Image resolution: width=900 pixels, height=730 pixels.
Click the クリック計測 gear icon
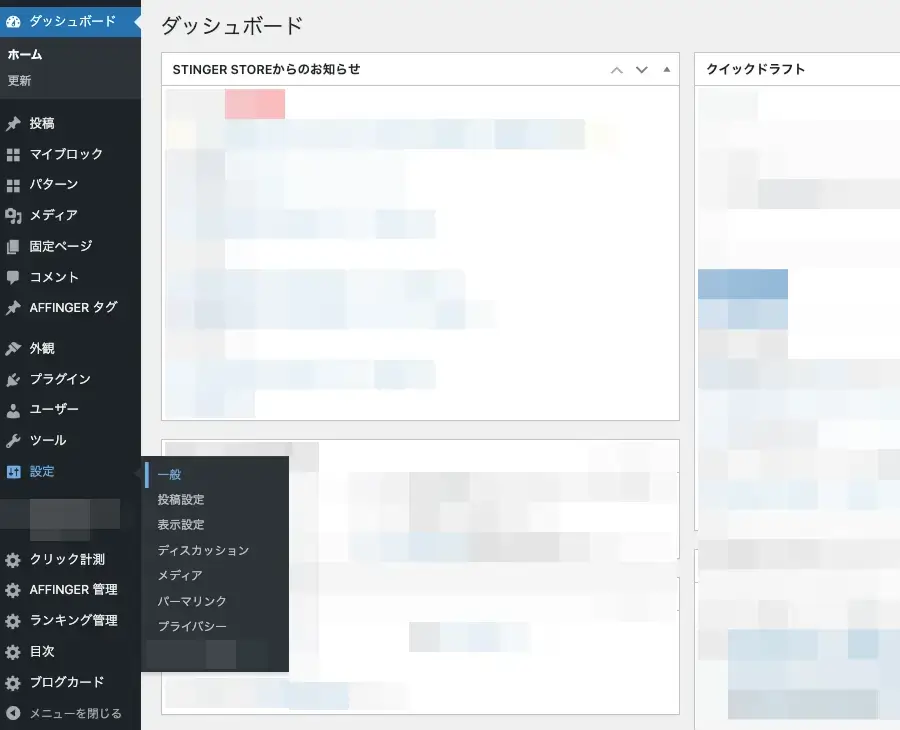(x=14, y=559)
